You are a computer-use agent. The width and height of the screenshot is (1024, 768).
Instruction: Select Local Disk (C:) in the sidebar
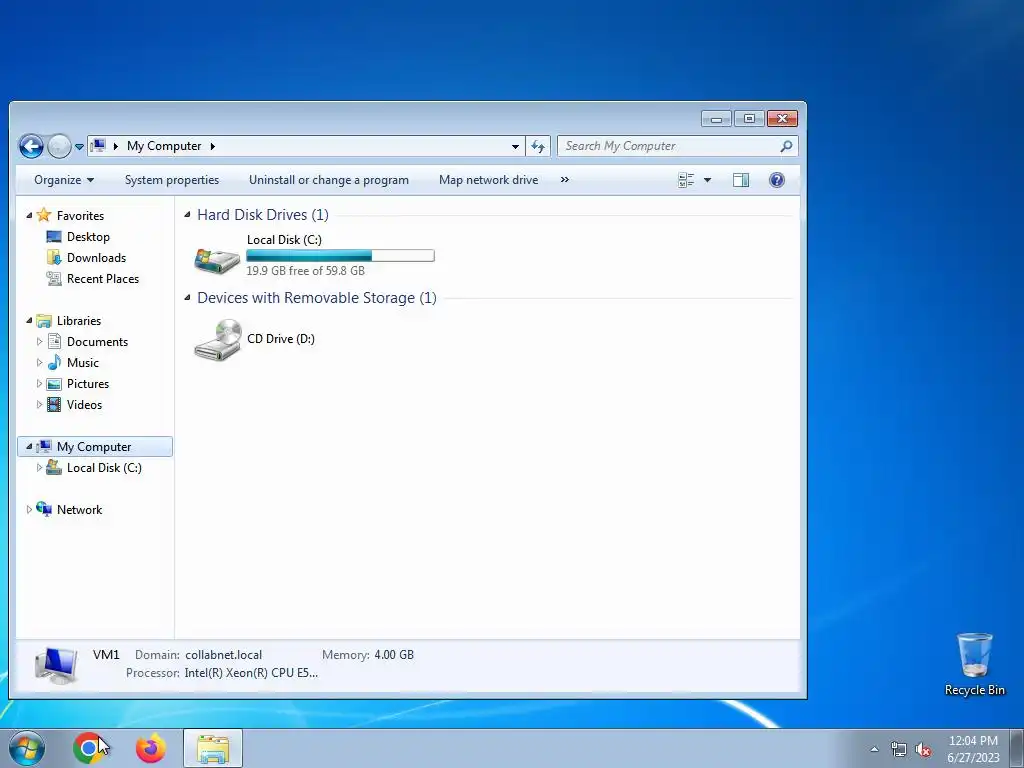pyautogui.click(x=104, y=468)
